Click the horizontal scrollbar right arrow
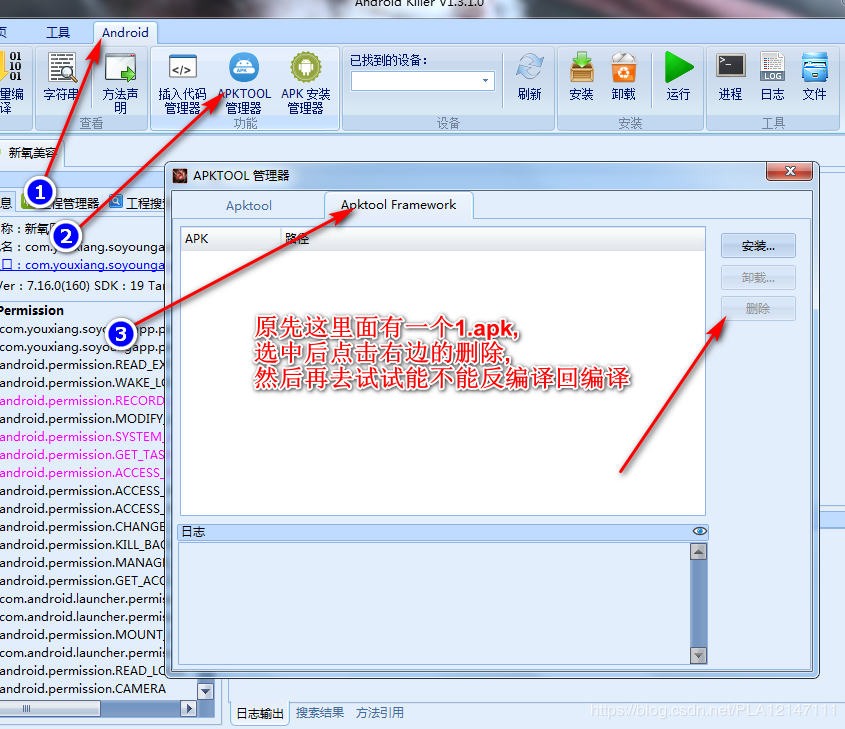The width and height of the screenshot is (845, 729). tap(188, 708)
